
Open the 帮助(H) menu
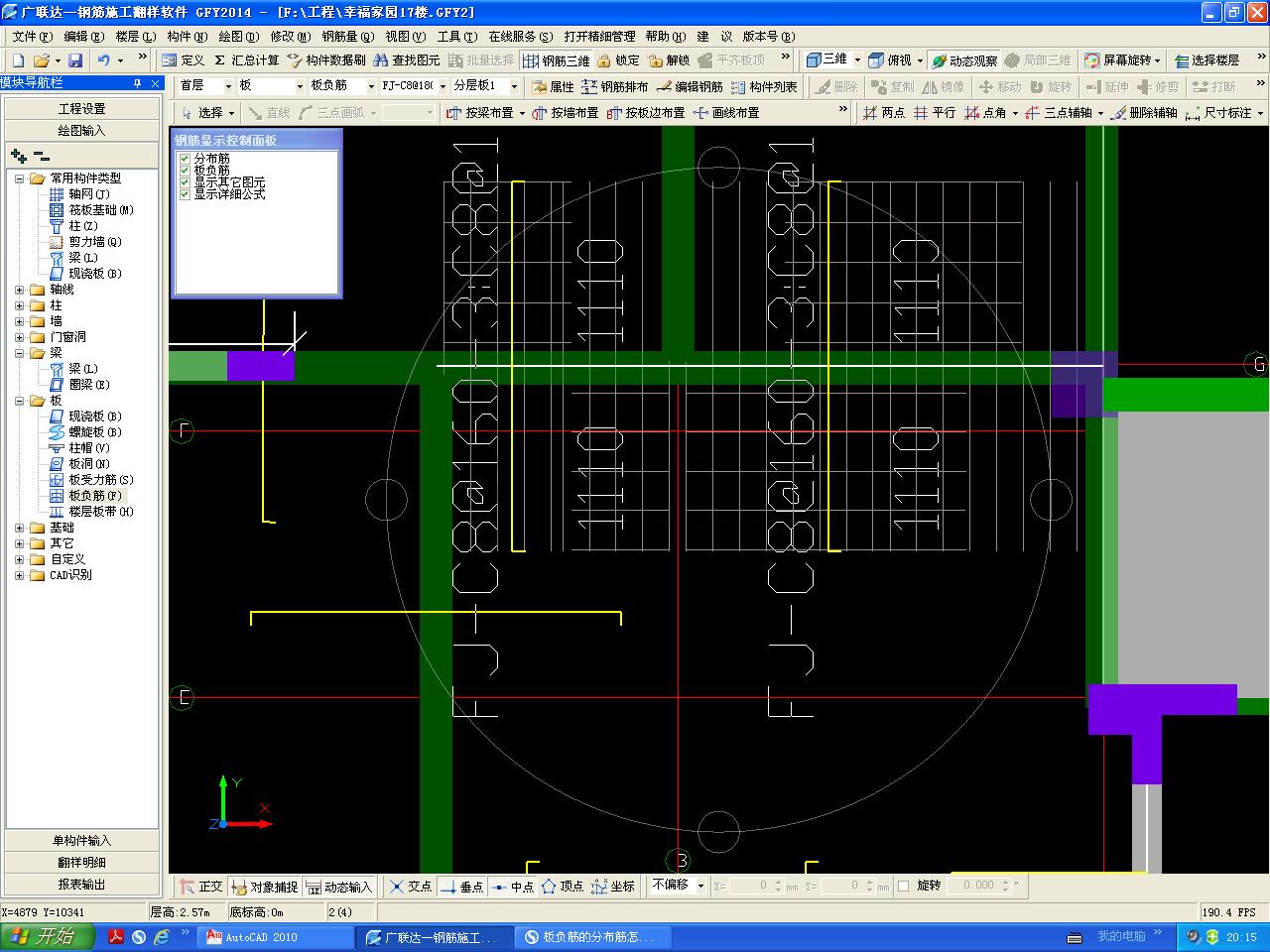point(665,36)
